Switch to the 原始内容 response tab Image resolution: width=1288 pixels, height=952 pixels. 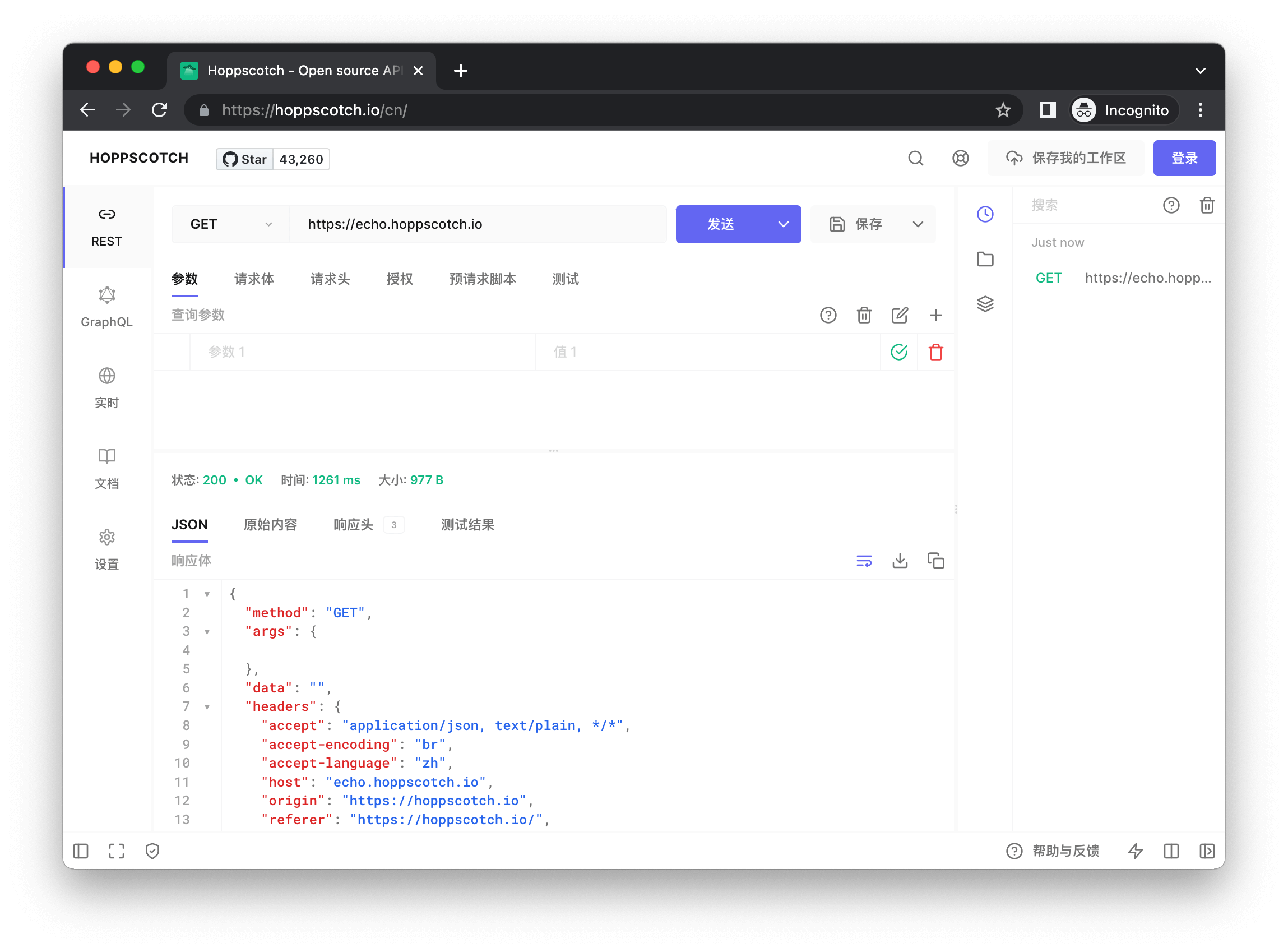coord(270,525)
